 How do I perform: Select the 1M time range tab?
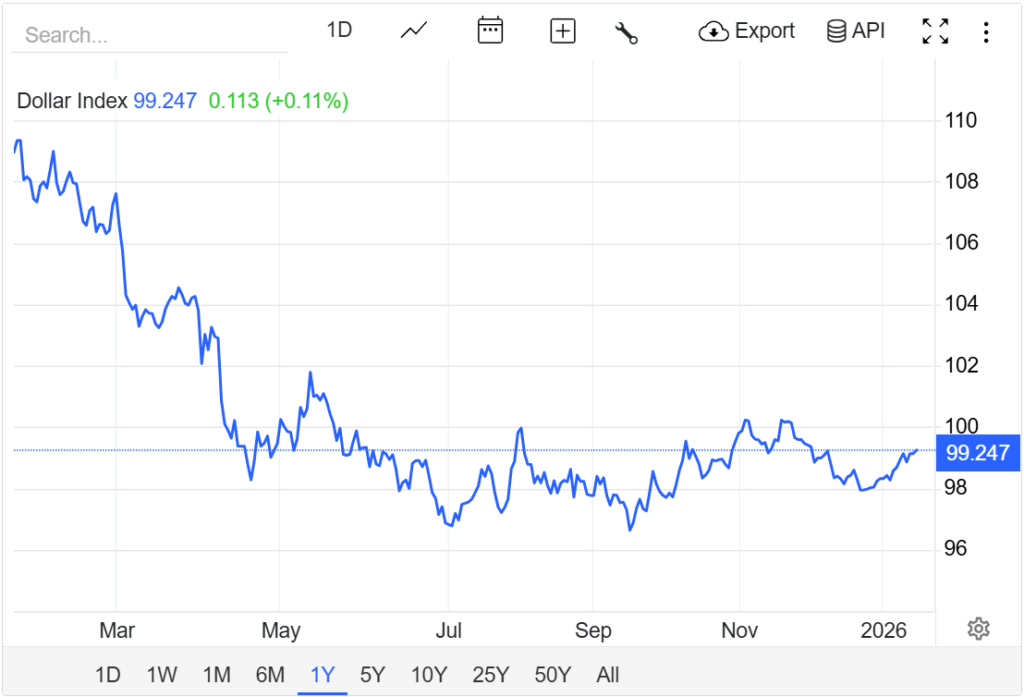216,674
